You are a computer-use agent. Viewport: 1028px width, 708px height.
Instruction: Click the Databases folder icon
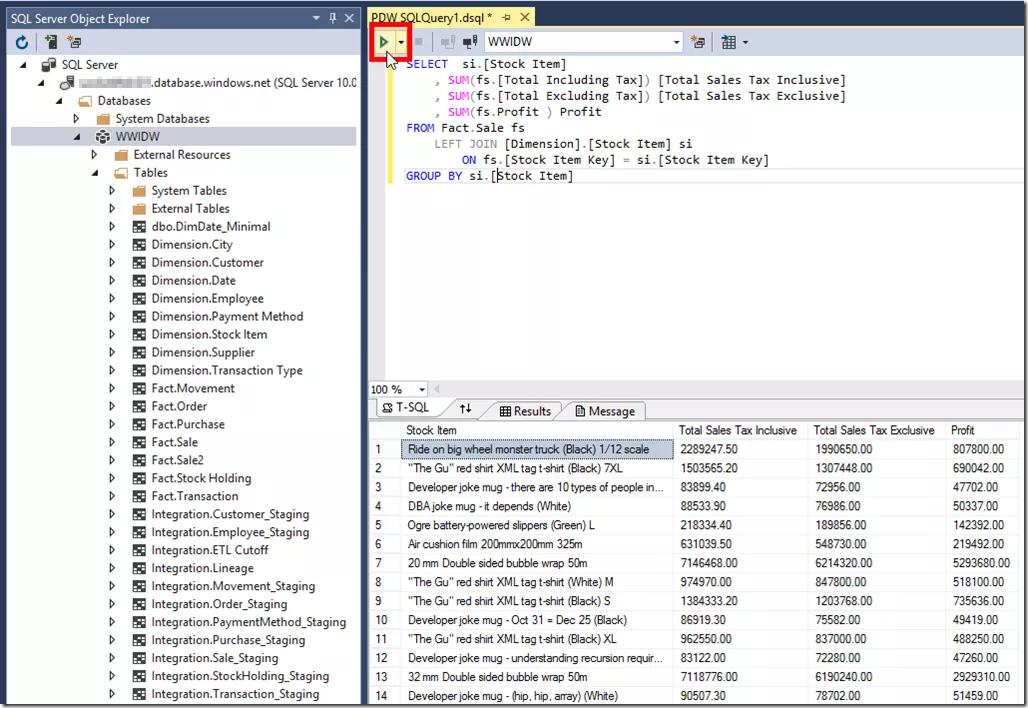point(85,101)
